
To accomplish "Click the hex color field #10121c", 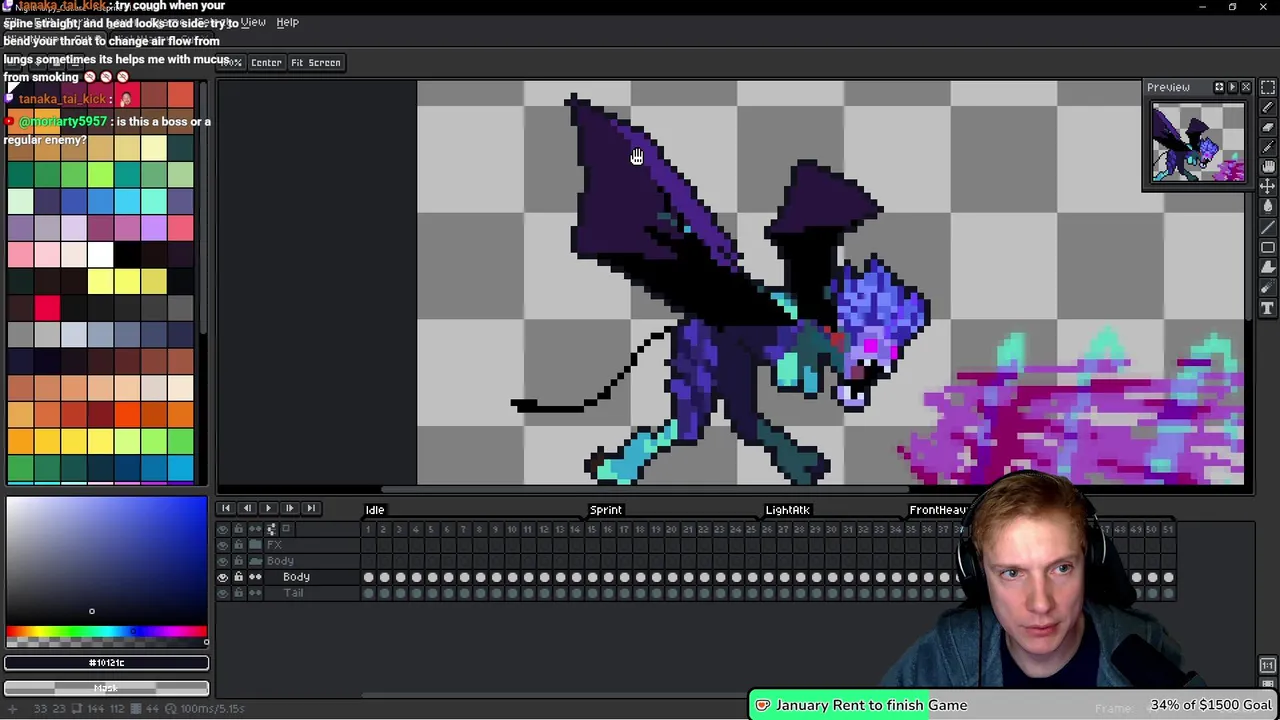I will click(x=106, y=662).
